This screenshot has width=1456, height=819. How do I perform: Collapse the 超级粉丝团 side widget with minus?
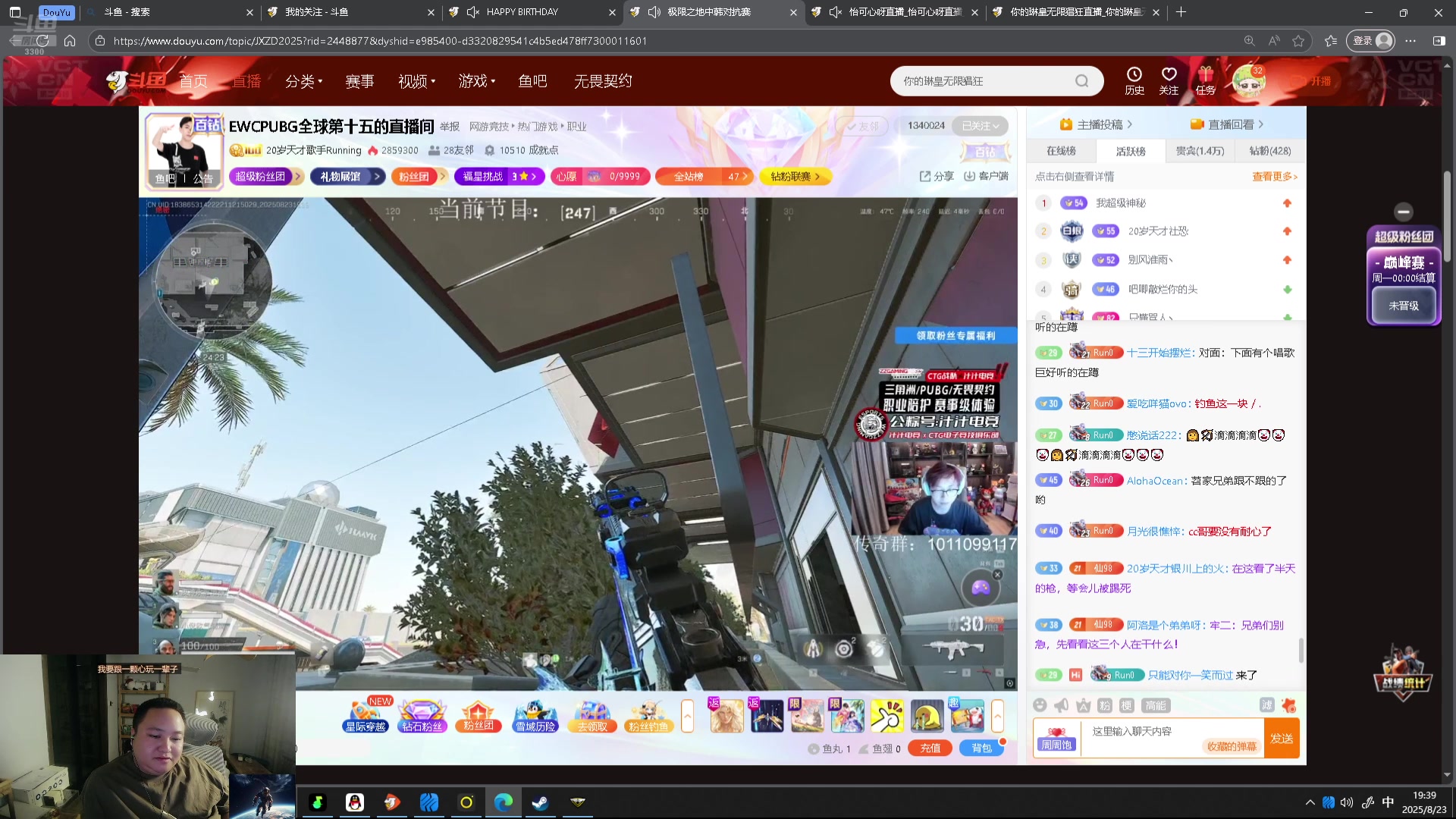[1404, 212]
